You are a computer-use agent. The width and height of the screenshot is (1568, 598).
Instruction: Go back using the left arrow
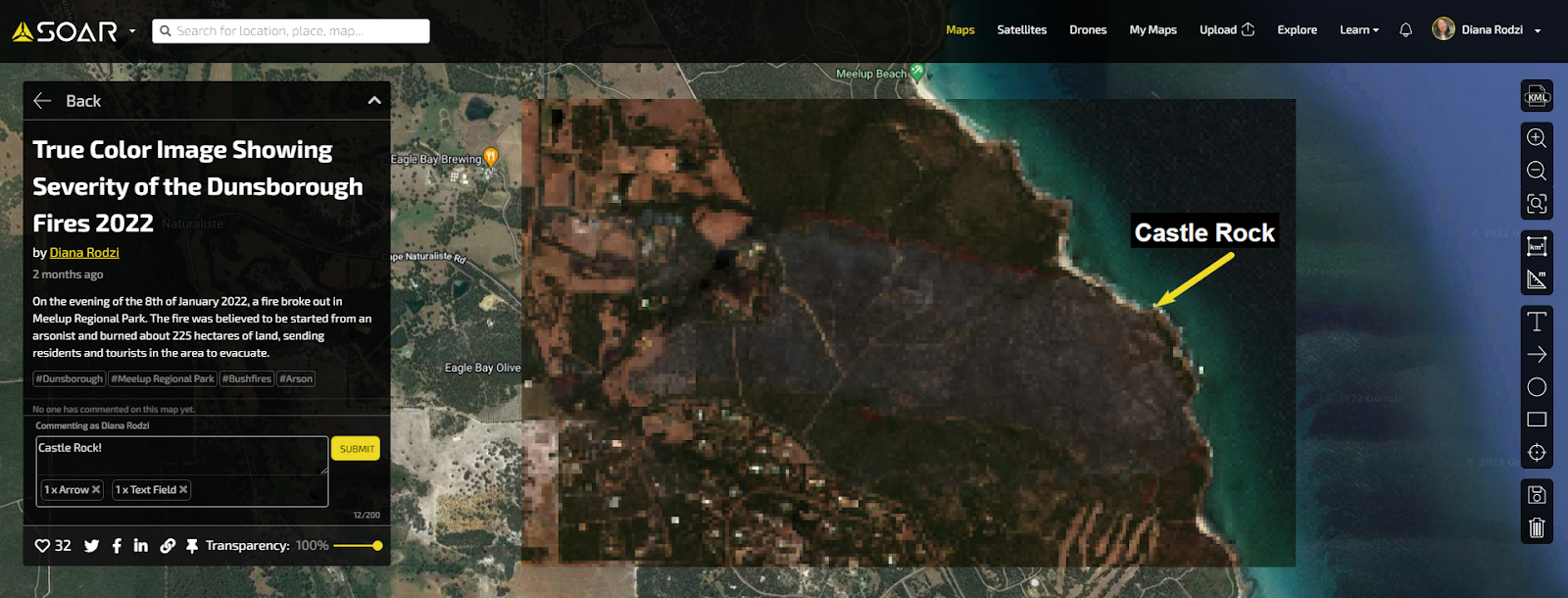pos(42,101)
